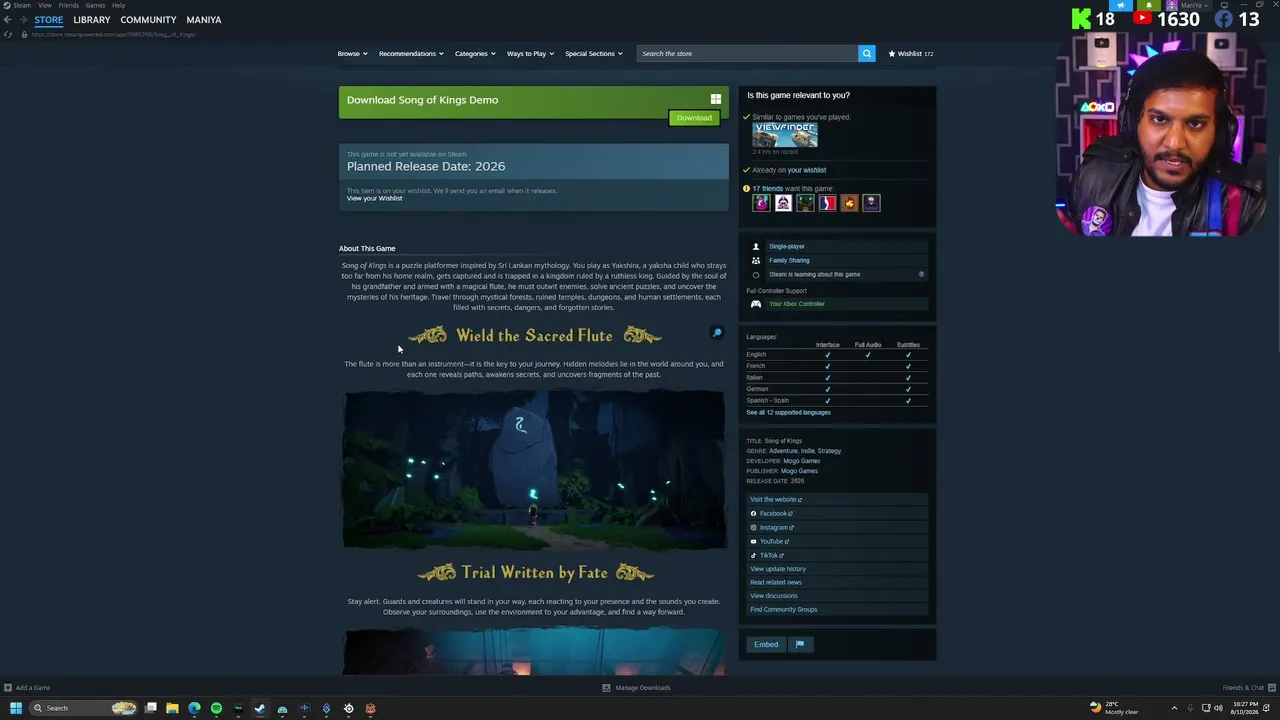Open the Adventure genre link
The height and width of the screenshot is (720, 1280).
pos(783,451)
